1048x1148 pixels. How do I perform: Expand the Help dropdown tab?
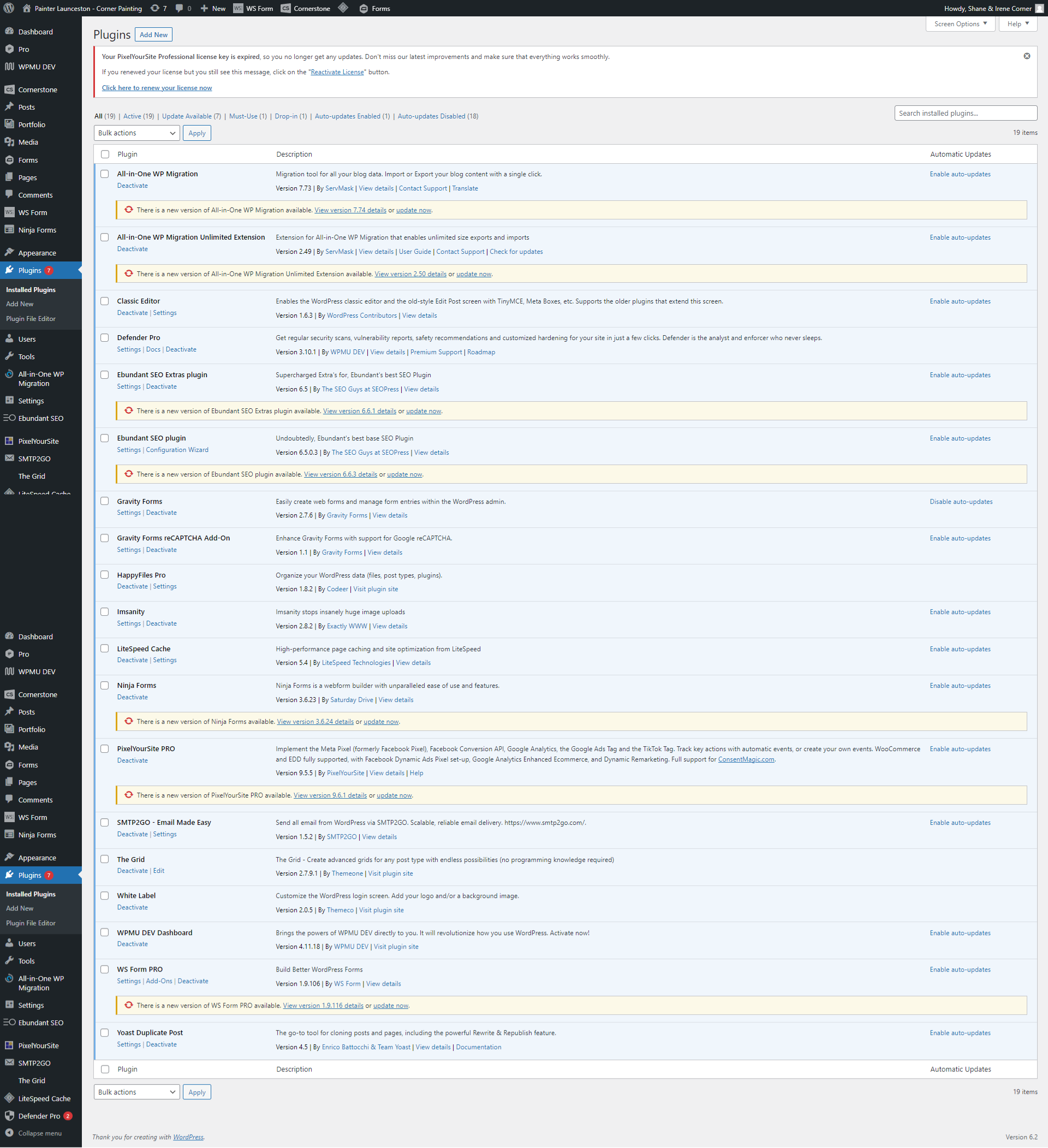[1017, 24]
